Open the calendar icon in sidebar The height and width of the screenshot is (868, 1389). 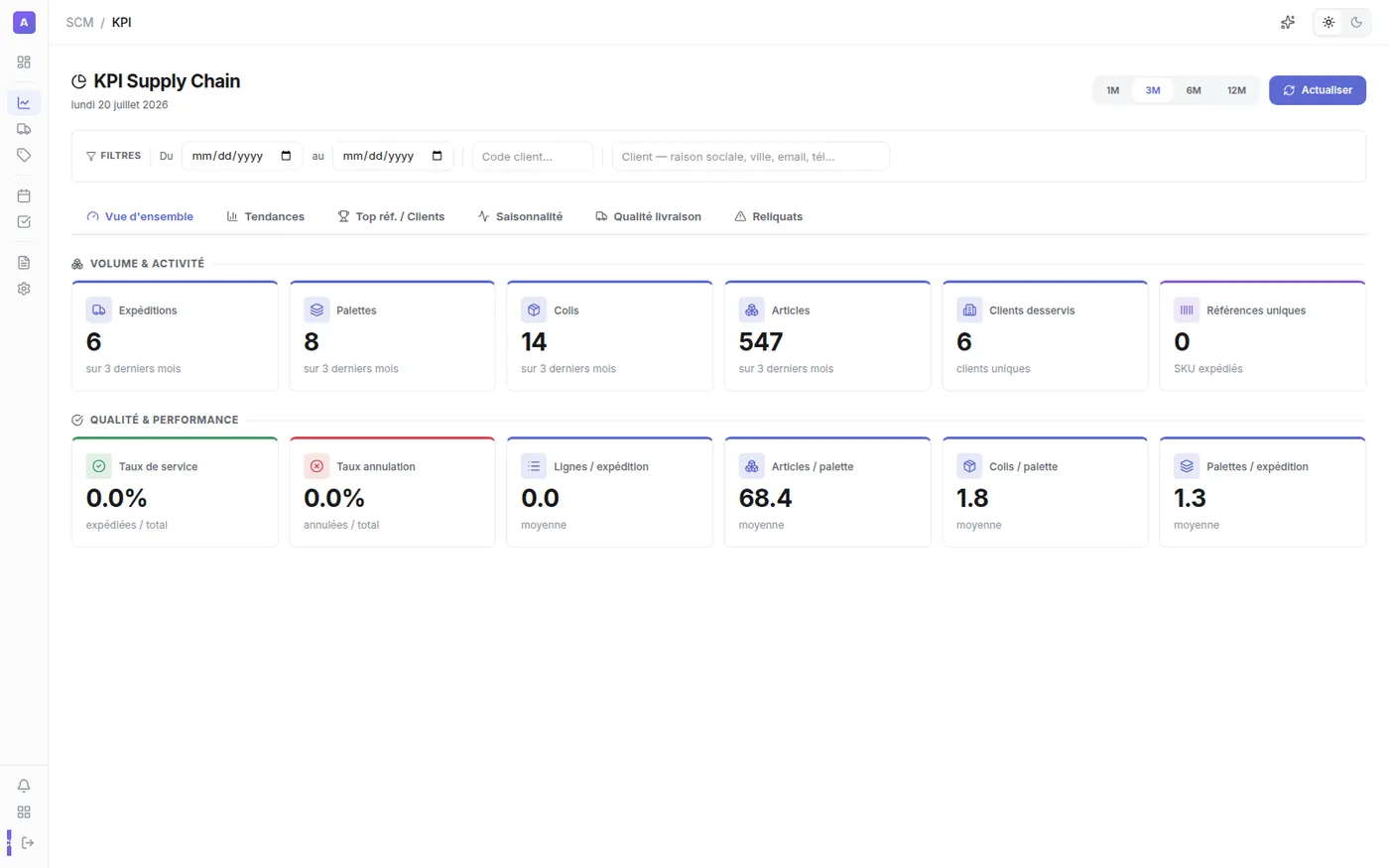[24, 195]
